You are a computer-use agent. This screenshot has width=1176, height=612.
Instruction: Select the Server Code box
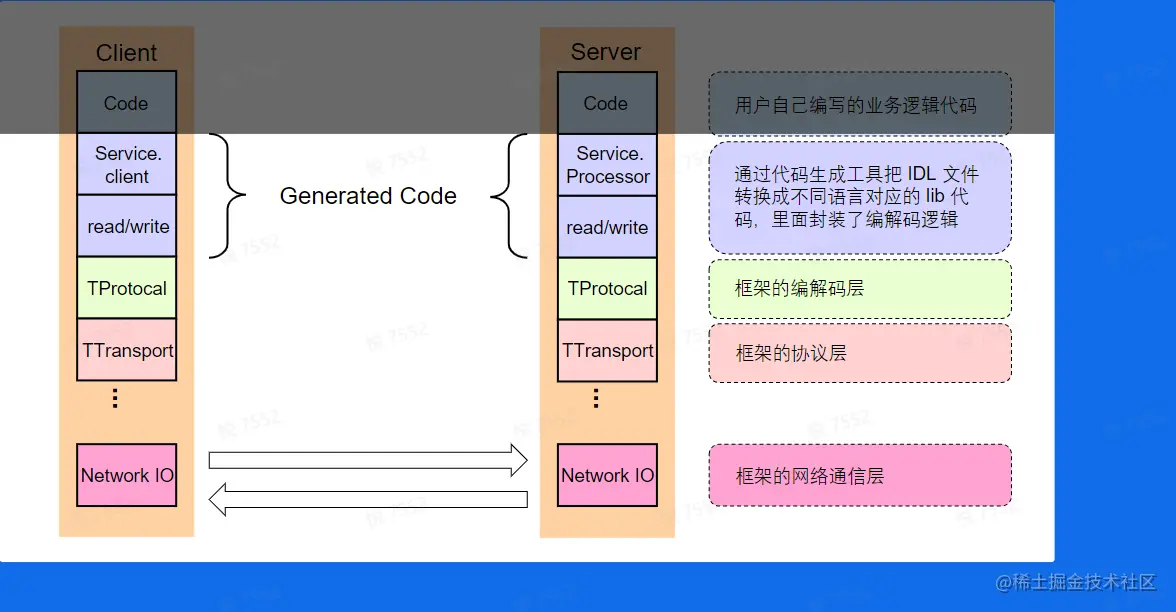(606, 103)
